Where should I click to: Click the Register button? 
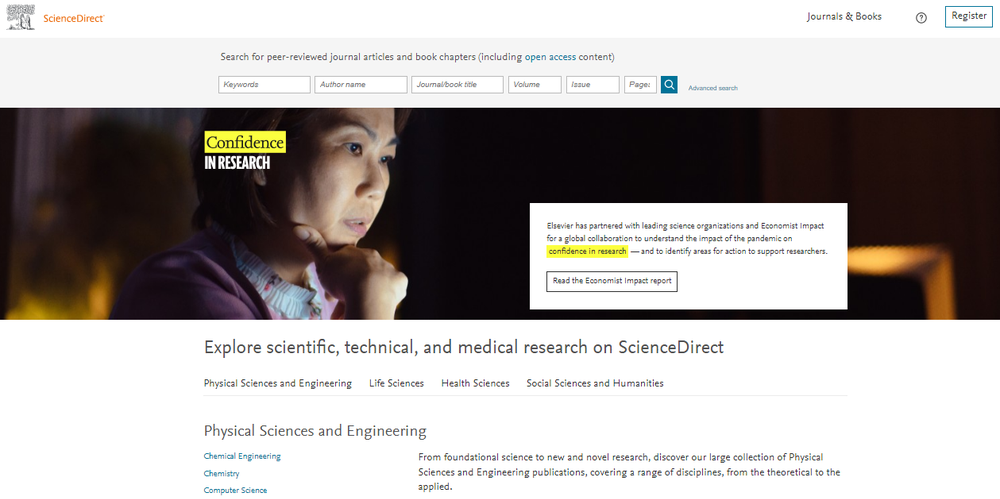[x=969, y=17]
